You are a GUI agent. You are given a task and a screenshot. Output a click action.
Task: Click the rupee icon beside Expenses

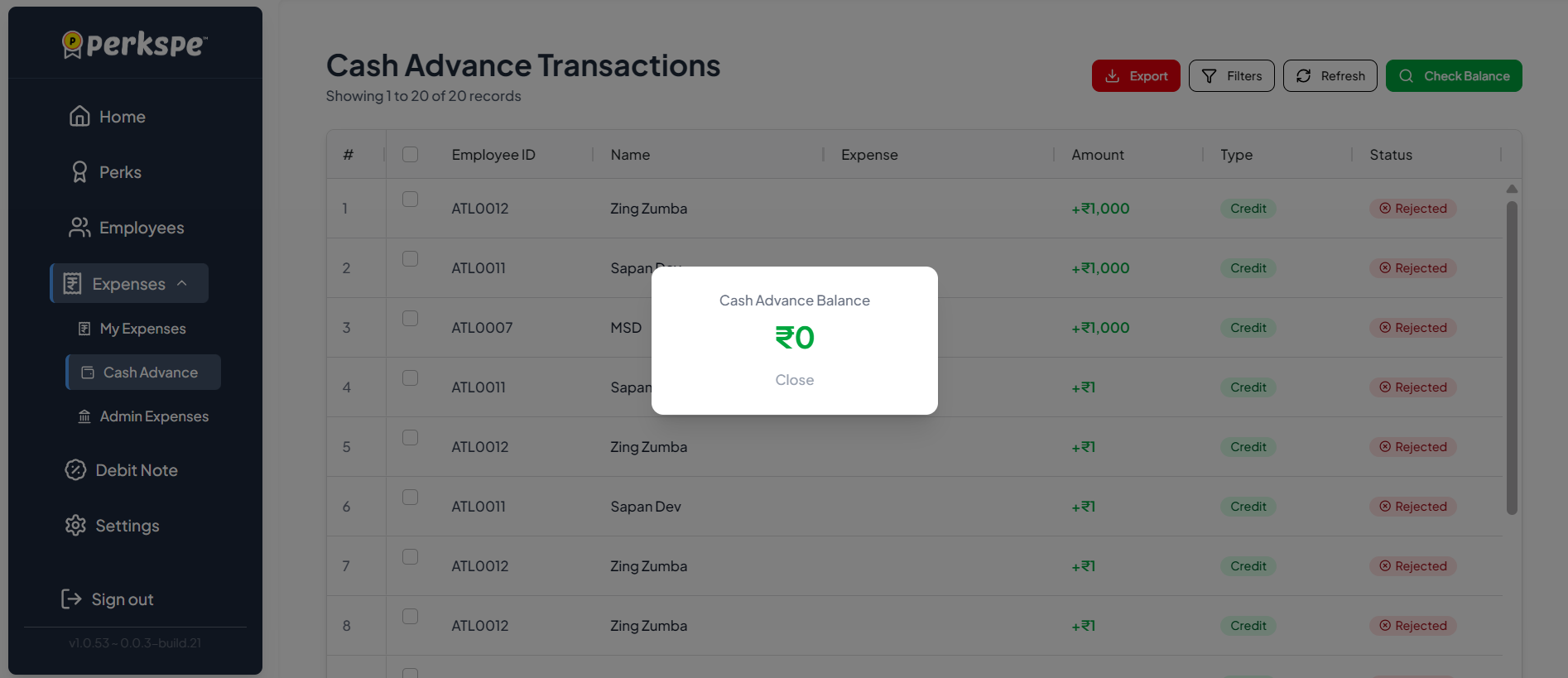[71, 282]
